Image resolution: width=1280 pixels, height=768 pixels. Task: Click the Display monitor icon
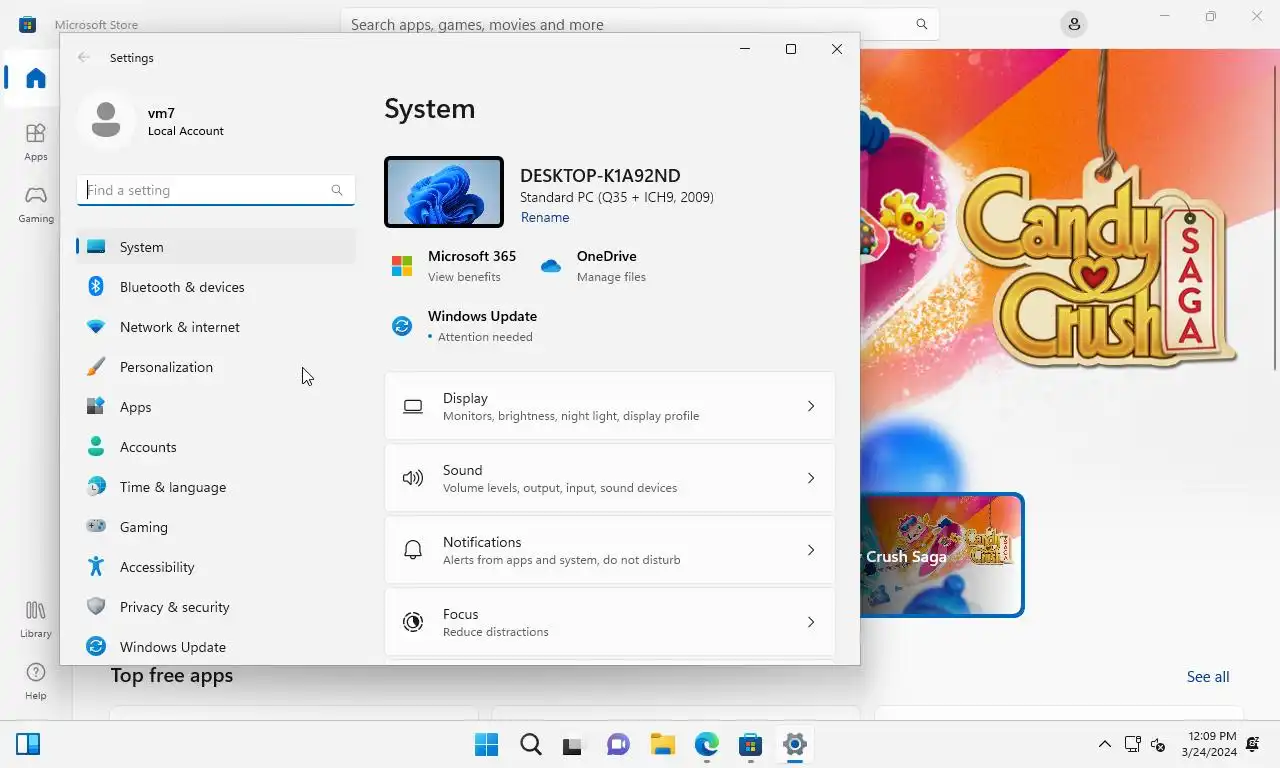pyautogui.click(x=413, y=406)
